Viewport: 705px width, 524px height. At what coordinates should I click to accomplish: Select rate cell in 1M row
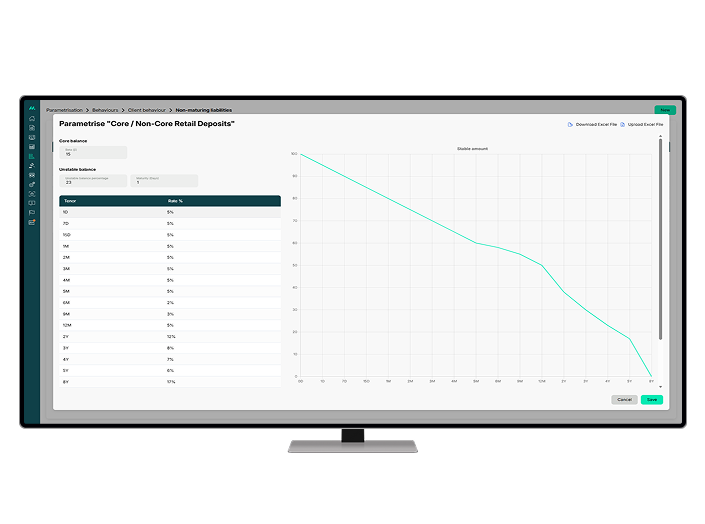(x=170, y=246)
